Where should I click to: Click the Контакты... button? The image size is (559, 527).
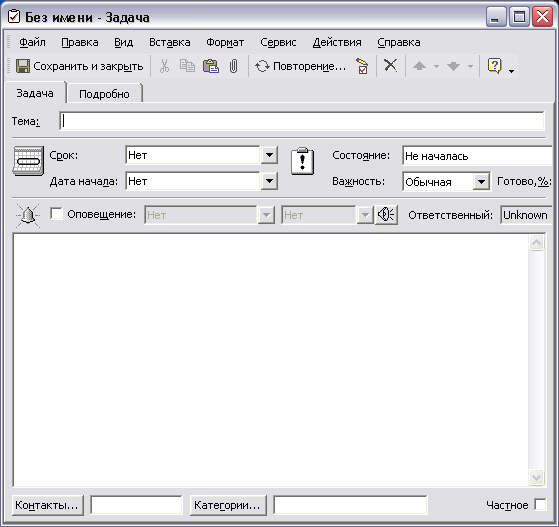[x=47, y=505]
